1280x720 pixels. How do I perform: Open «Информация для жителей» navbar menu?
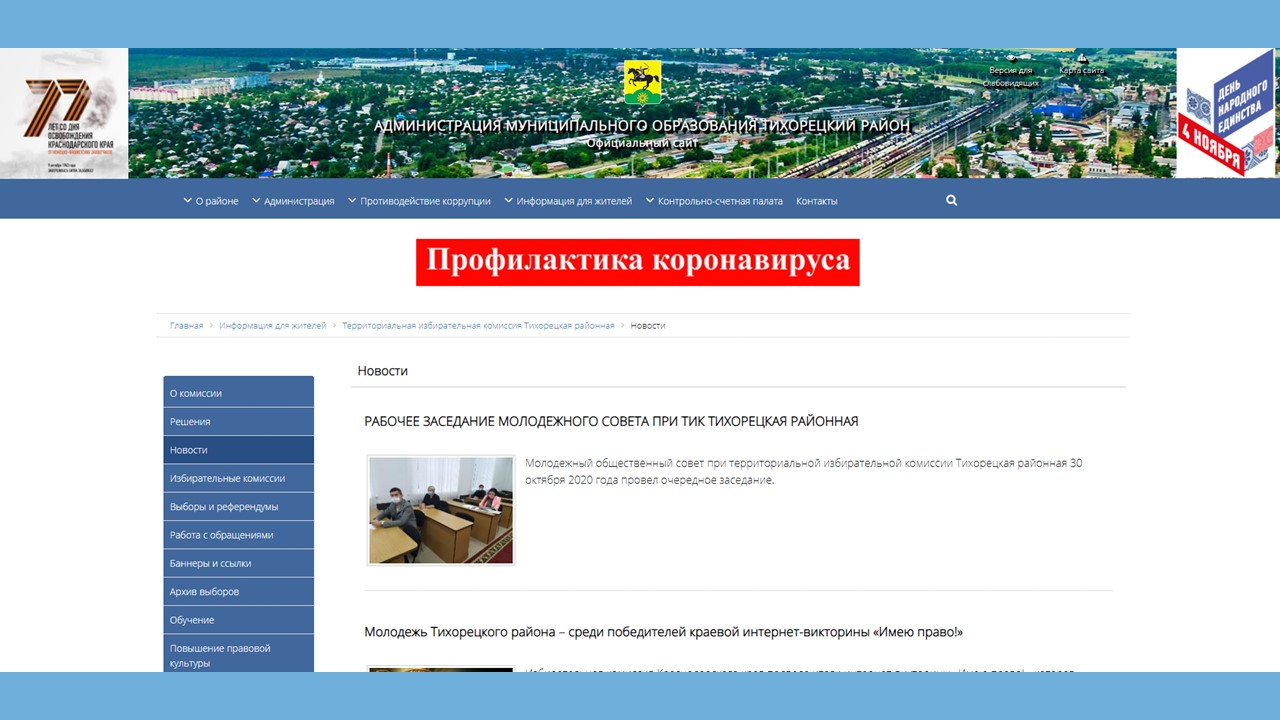coord(568,201)
